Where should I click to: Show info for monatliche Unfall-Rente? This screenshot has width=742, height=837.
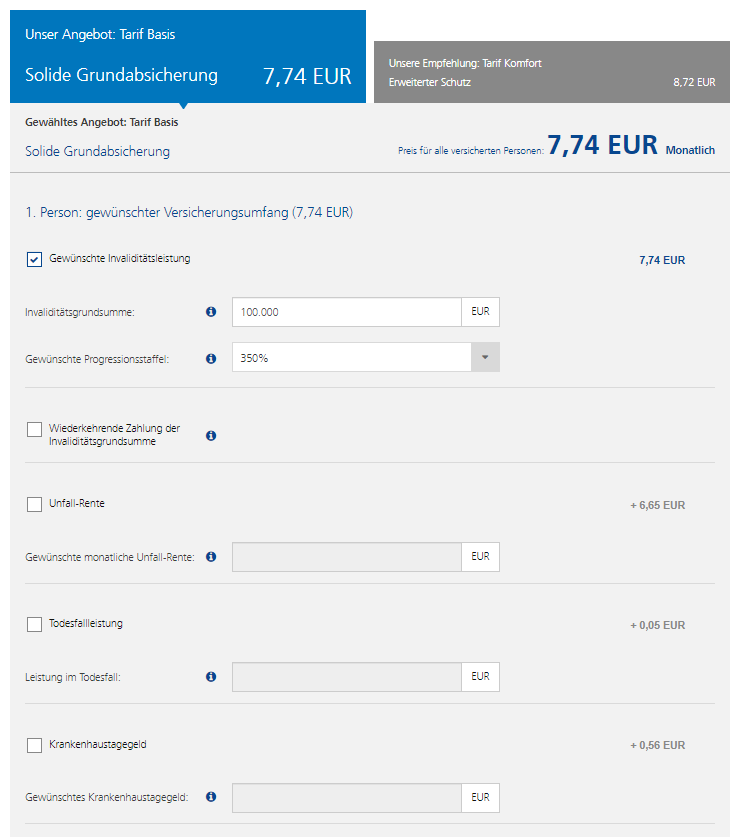(x=211, y=557)
